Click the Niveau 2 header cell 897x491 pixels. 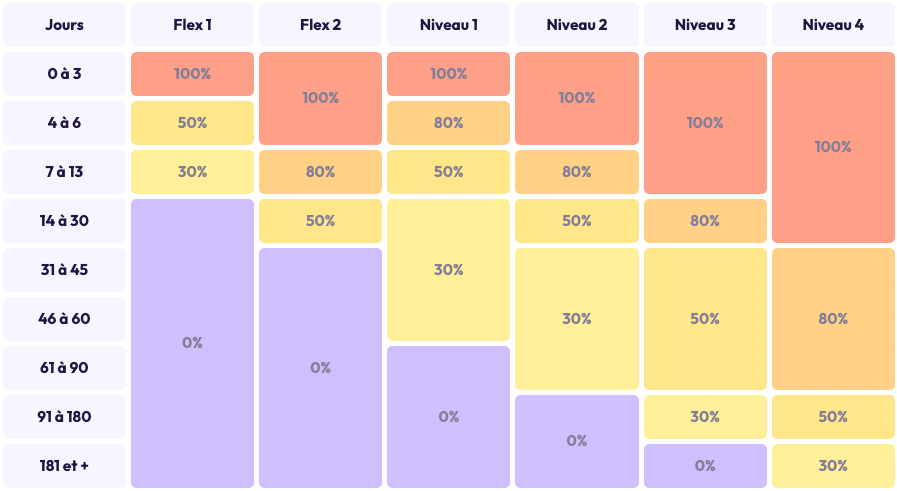[x=576, y=25]
